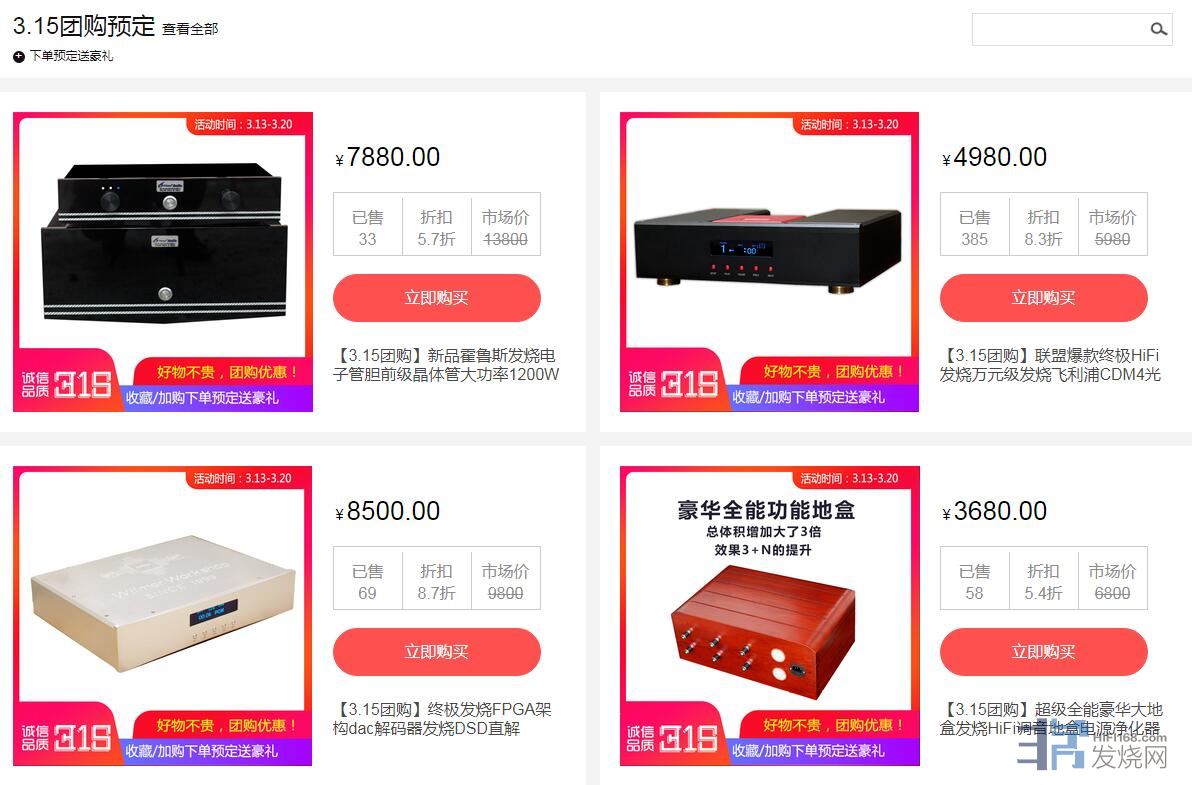The image size is (1192, 785).
Task: Open the 终极发烧FPGA架构dac product title
Action: (x=442, y=719)
